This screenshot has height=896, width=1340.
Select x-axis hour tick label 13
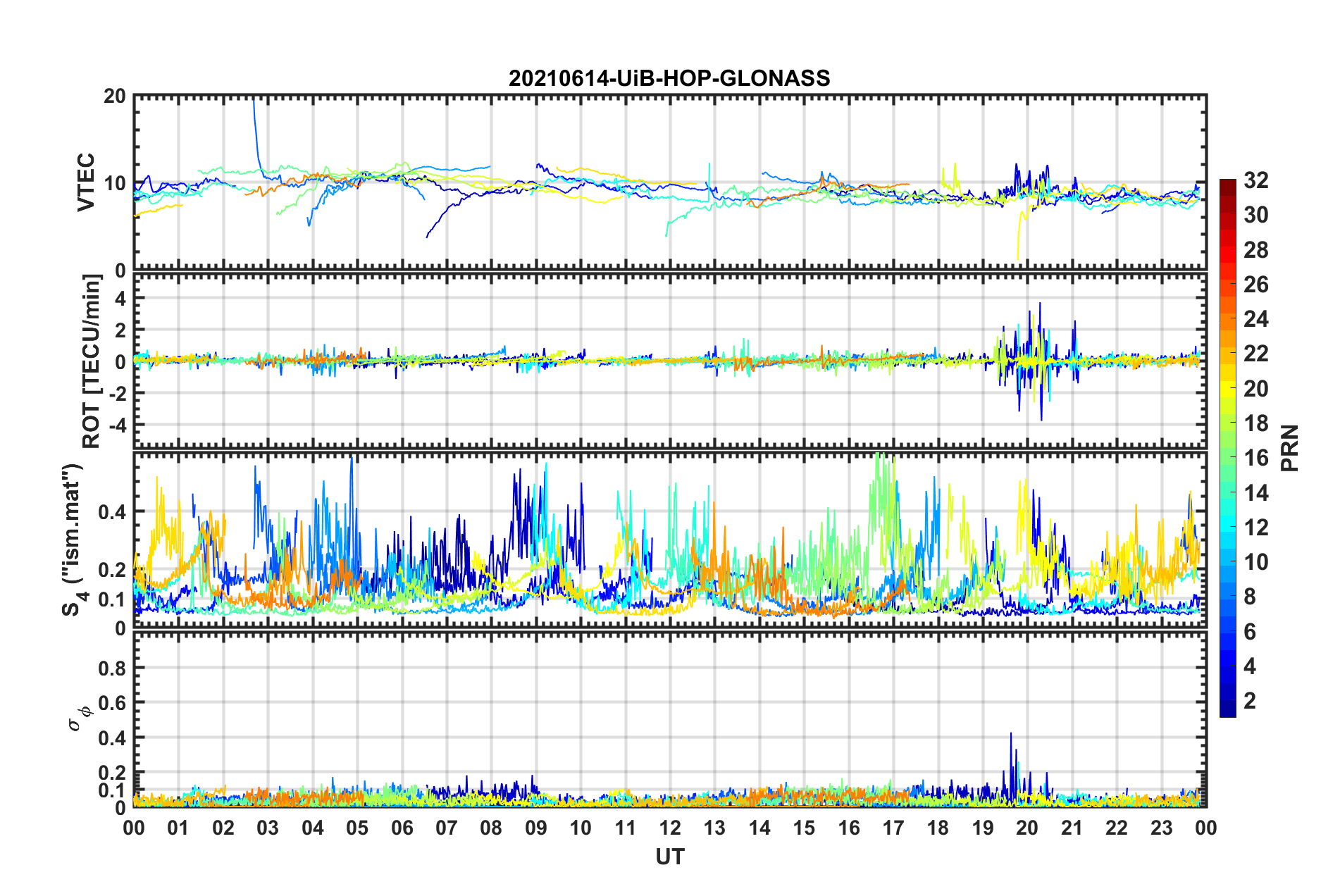point(714,828)
